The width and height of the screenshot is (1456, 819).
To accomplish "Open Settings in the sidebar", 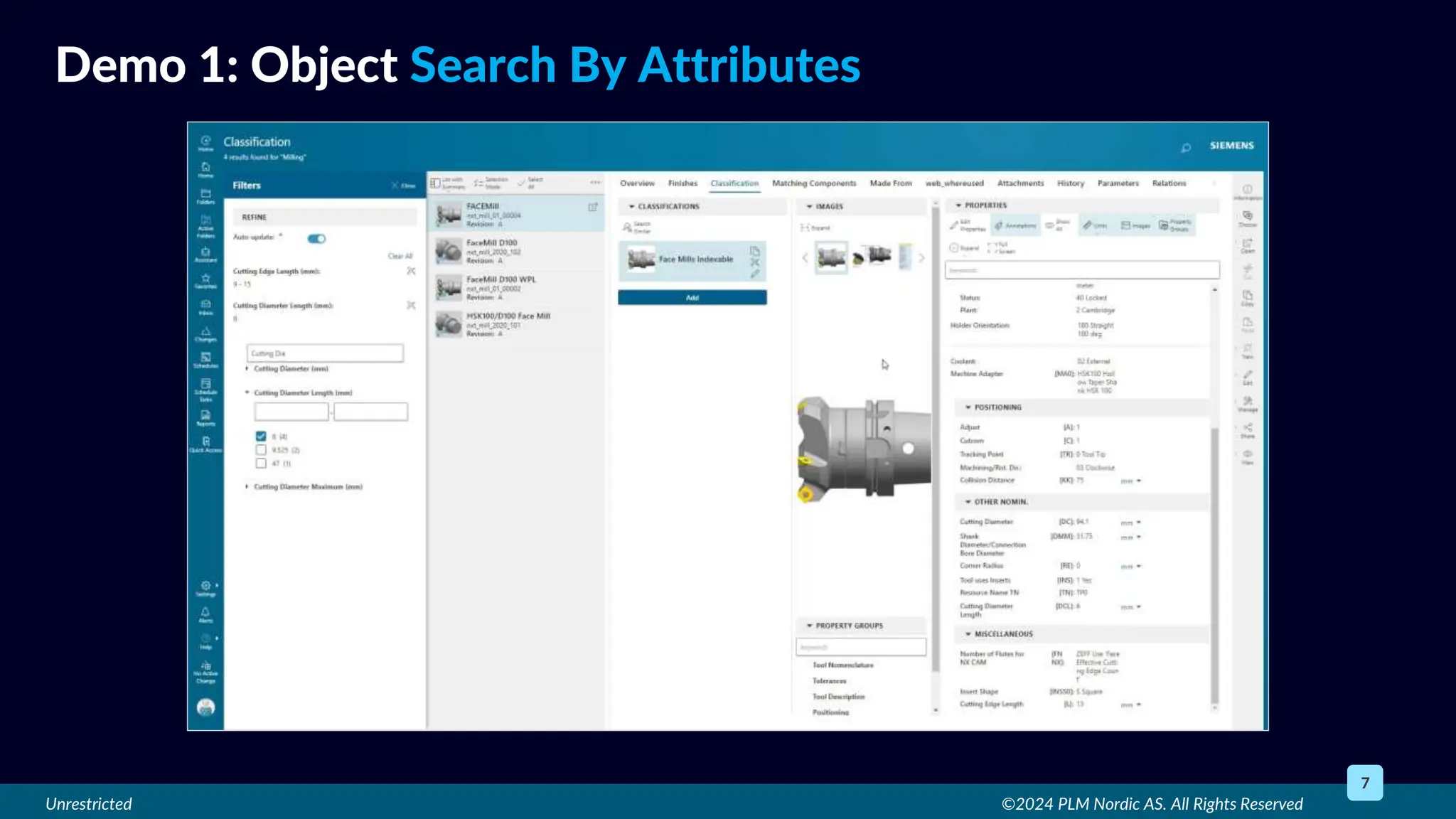I will coord(205,589).
